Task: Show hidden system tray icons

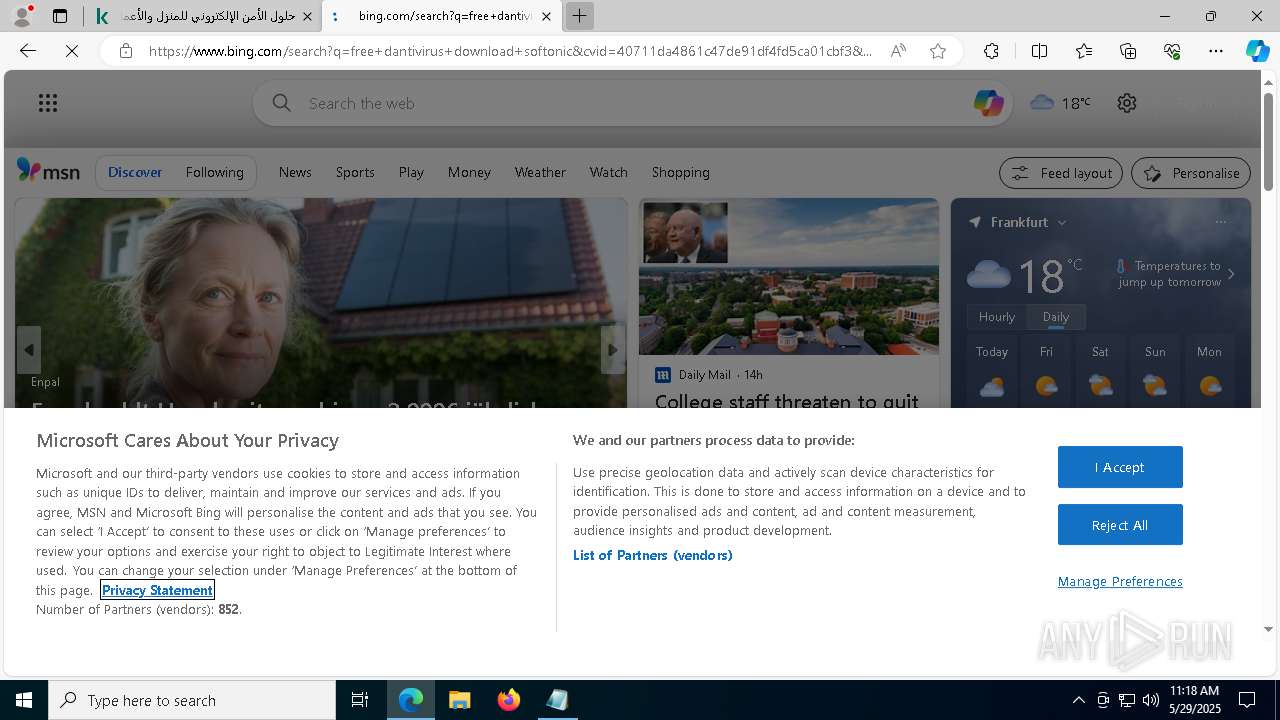Action: click(1078, 700)
